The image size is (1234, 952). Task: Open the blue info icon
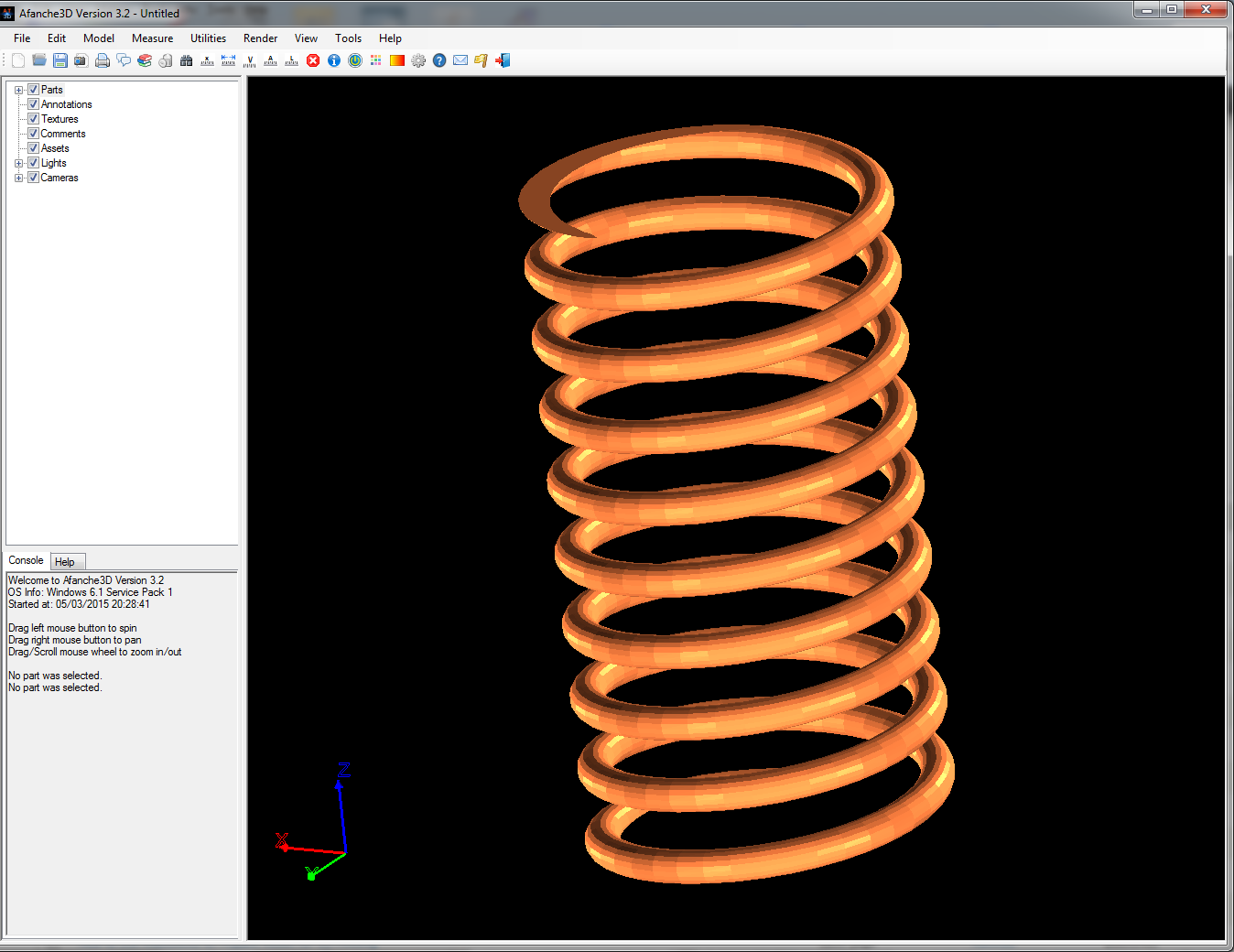click(x=334, y=60)
